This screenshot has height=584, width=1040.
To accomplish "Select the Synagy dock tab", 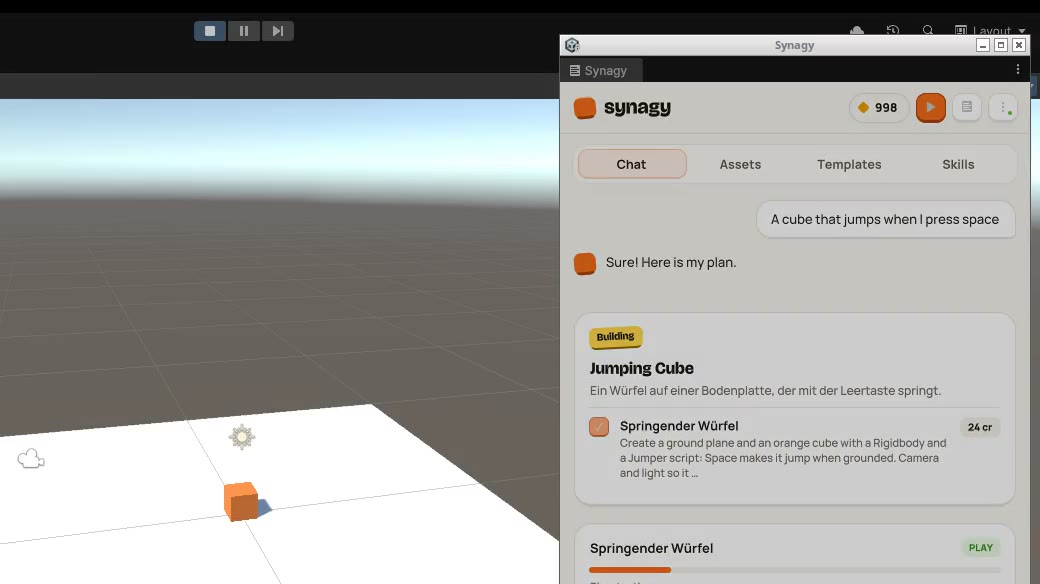I will [x=601, y=70].
